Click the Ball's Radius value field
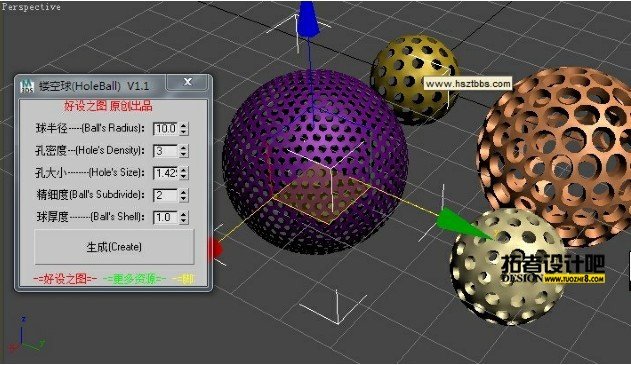The height and width of the screenshot is (365, 631). 165,129
